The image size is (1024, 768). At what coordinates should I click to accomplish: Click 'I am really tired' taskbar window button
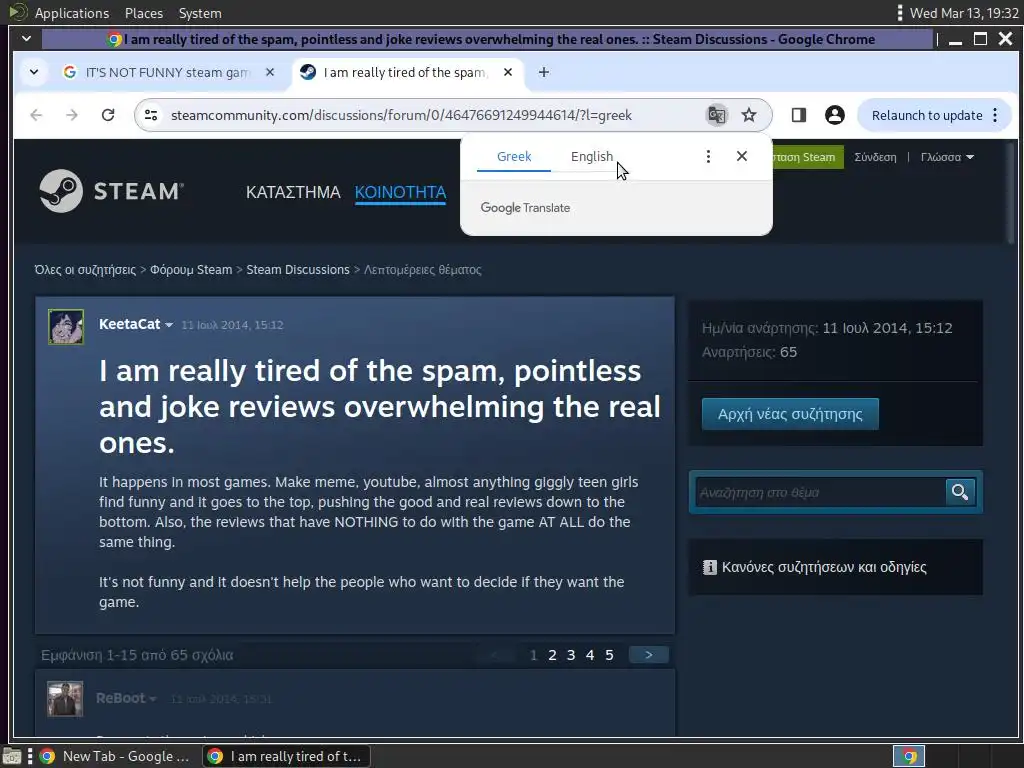(x=286, y=756)
